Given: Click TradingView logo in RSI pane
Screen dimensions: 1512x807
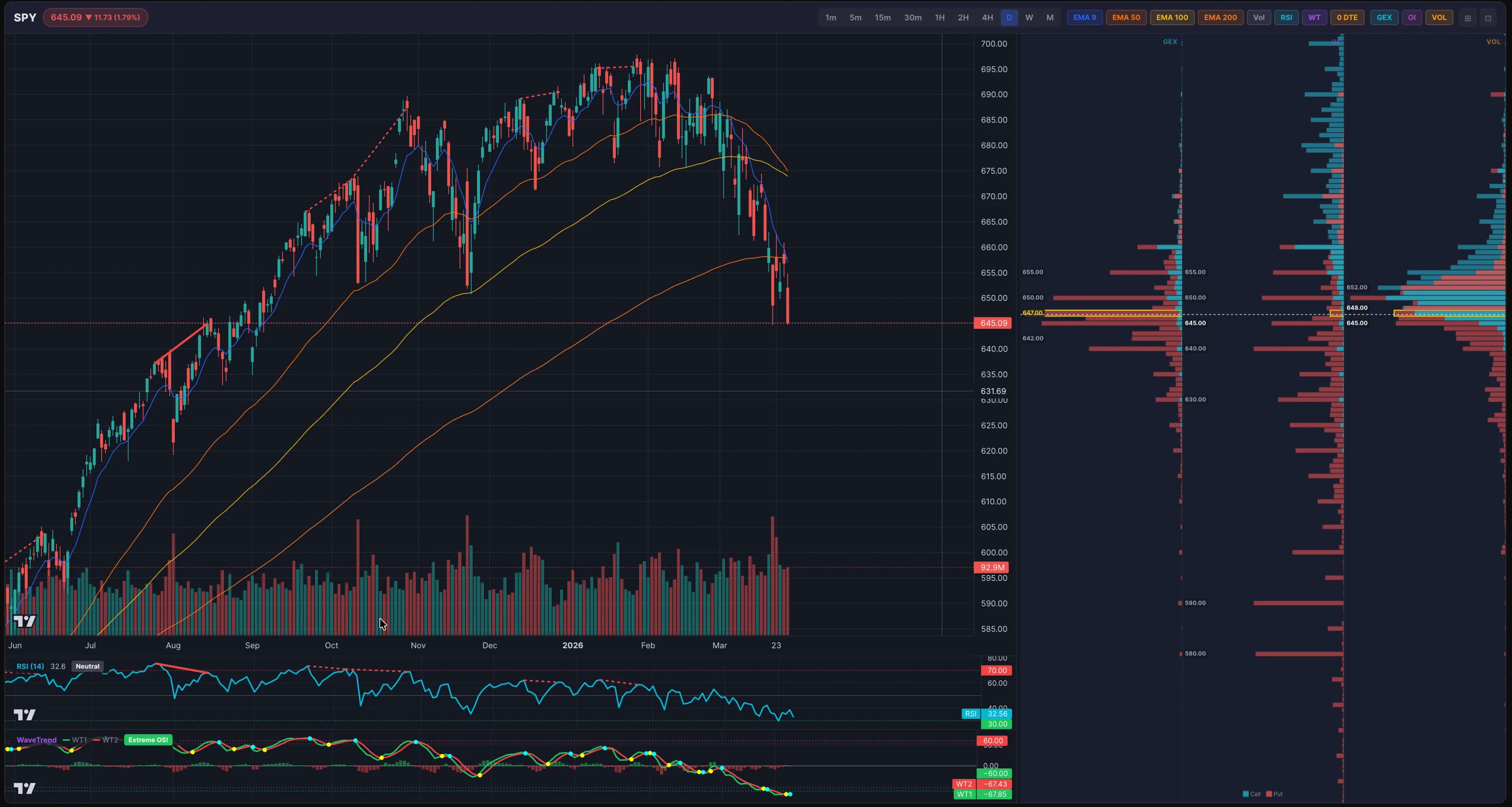Looking at the screenshot, I should [x=25, y=715].
